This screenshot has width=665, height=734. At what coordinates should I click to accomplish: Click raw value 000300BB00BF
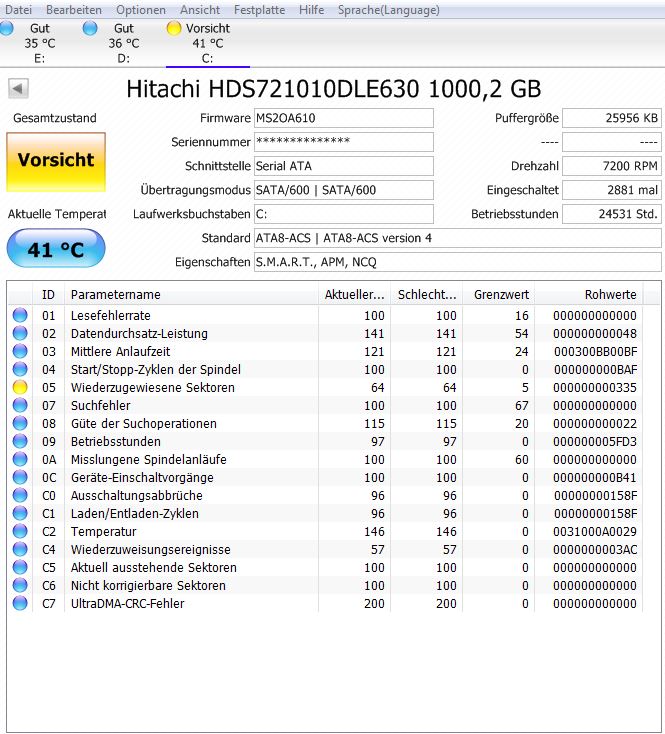[595, 352]
